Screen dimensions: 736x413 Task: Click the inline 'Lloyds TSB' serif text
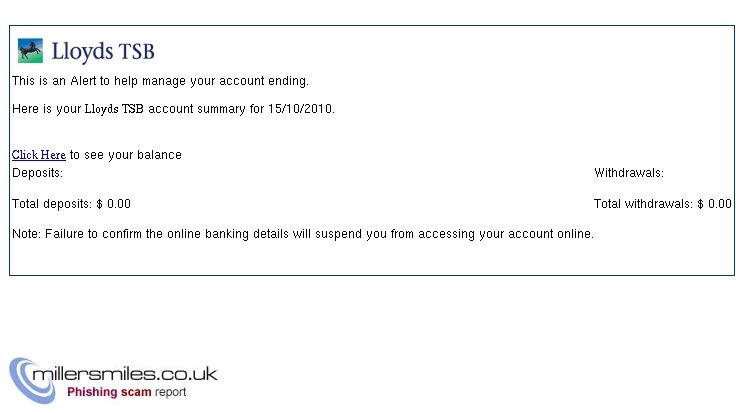(x=114, y=109)
